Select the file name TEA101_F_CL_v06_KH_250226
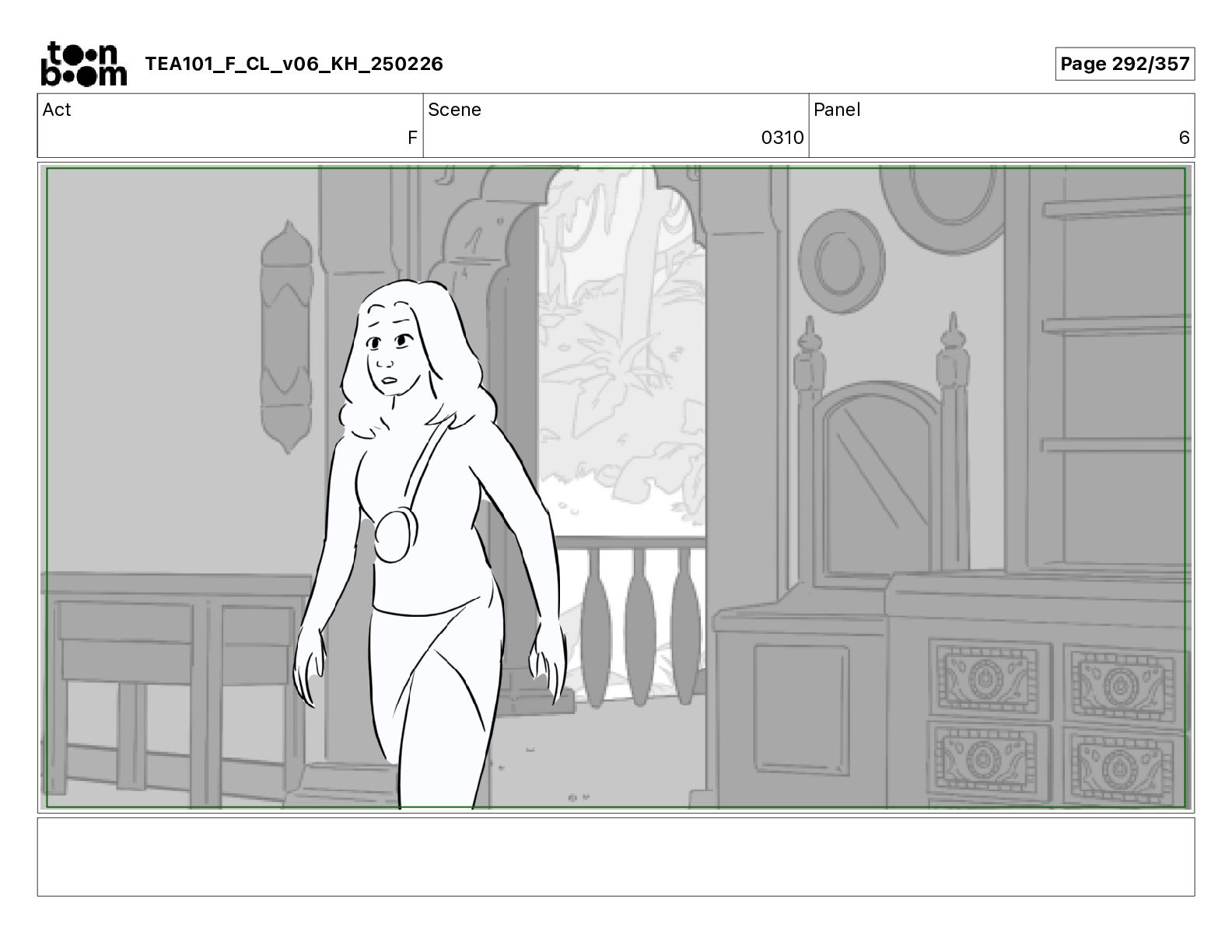This screenshot has height=952, width=1232. 294,64
